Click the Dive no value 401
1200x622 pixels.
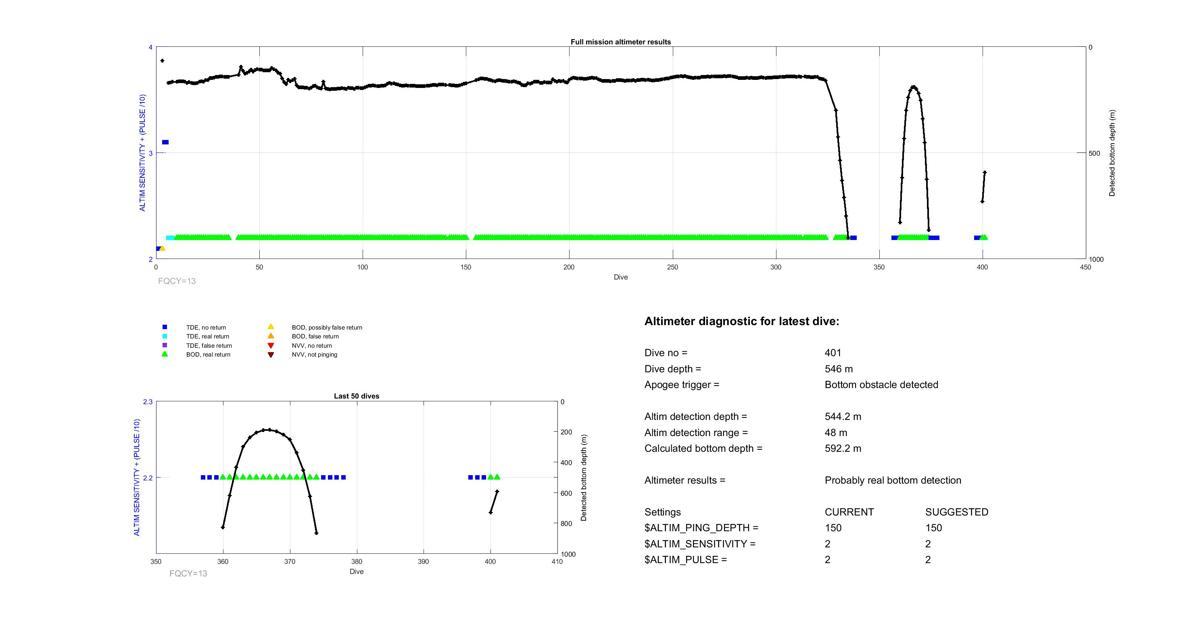(x=833, y=353)
